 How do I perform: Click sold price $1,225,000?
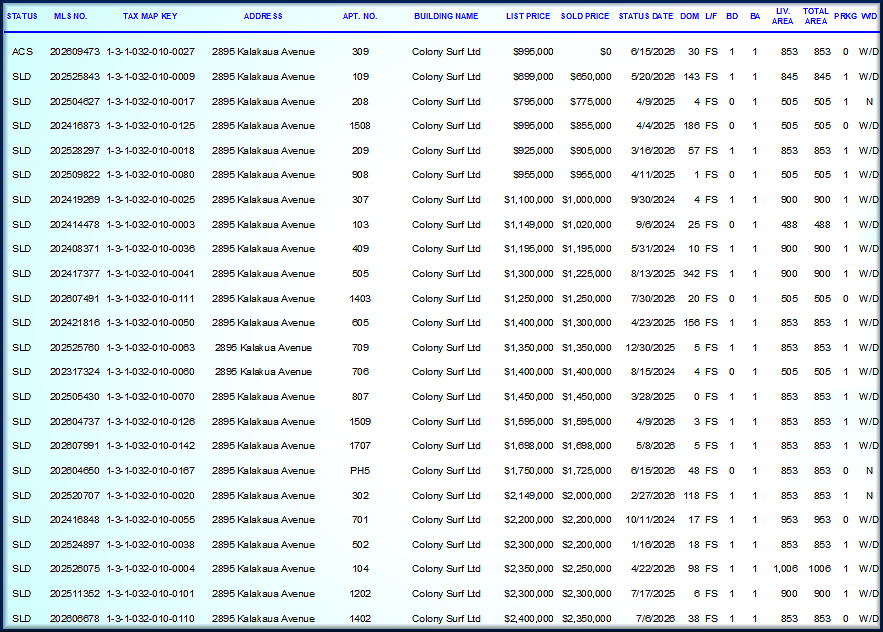(587, 274)
